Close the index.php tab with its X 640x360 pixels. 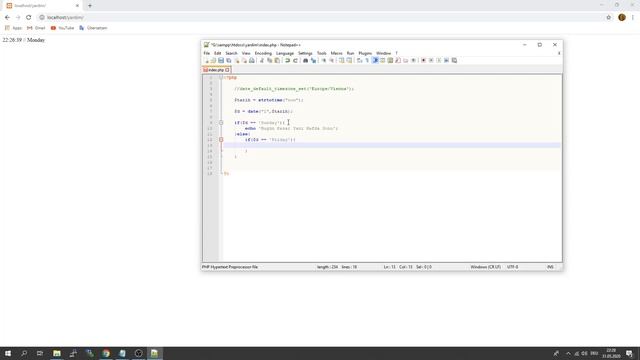(x=227, y=70)
